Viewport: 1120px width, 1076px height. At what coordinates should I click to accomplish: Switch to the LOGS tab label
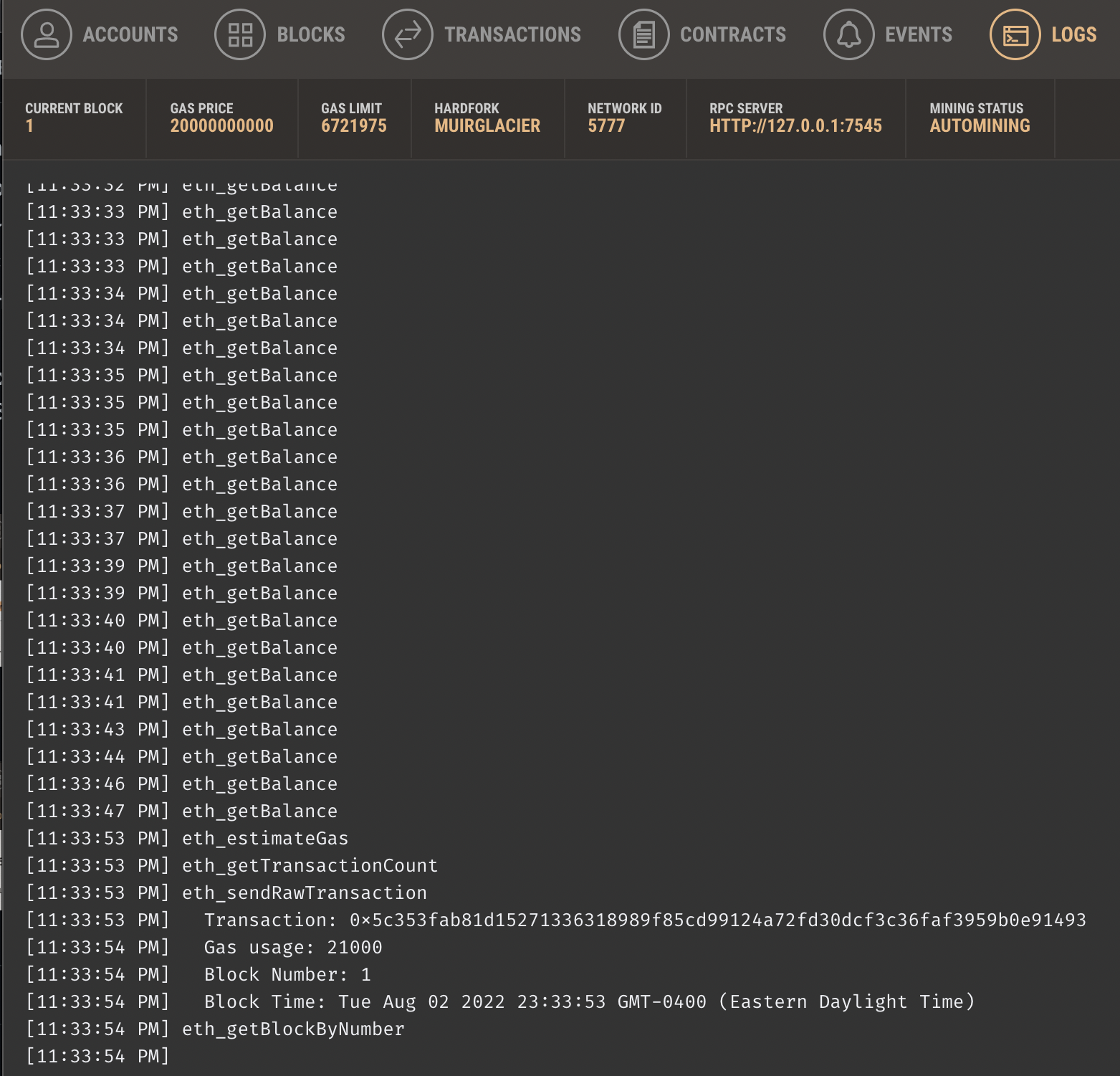point(1074,34)
